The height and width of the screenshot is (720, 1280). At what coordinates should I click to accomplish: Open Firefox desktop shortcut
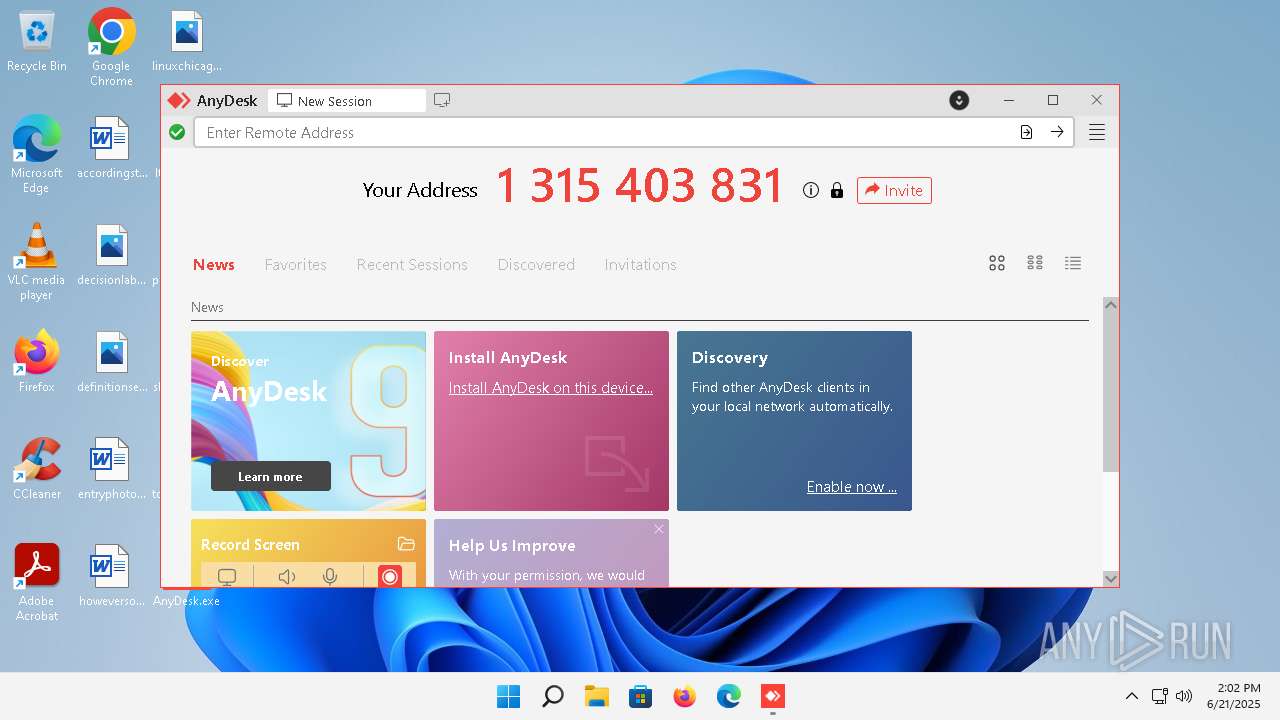click(x=36, y=361)
